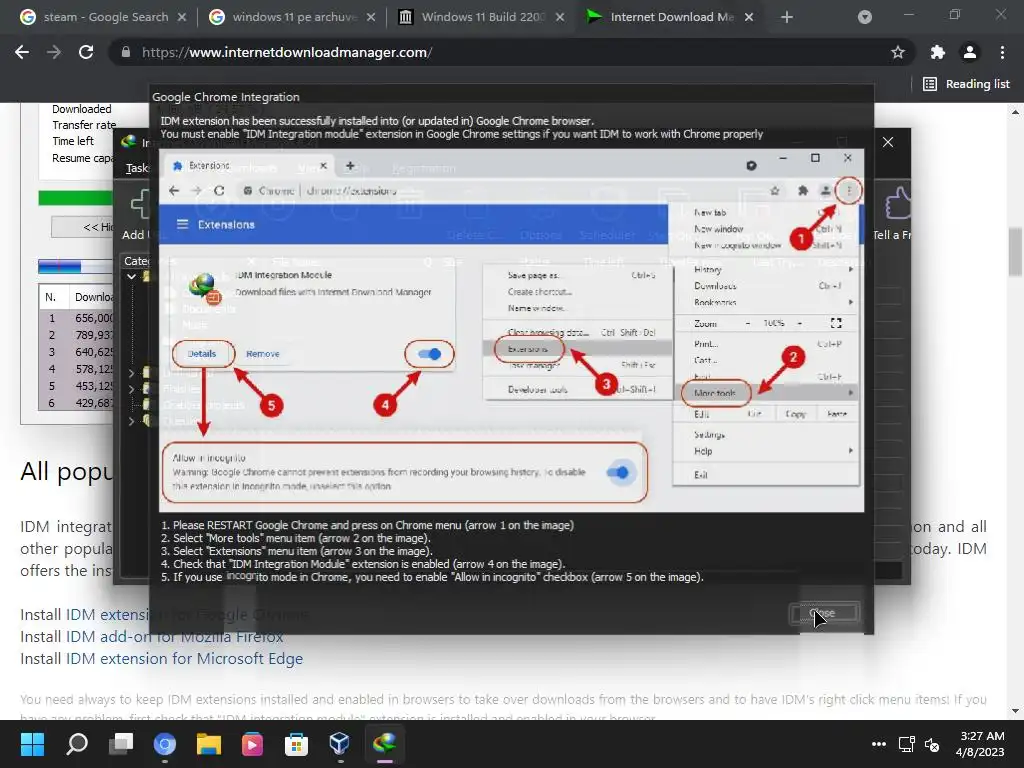Collapse the expanded category in IDM's Categories tree
1024x768 pixels.
coord(131,277)
